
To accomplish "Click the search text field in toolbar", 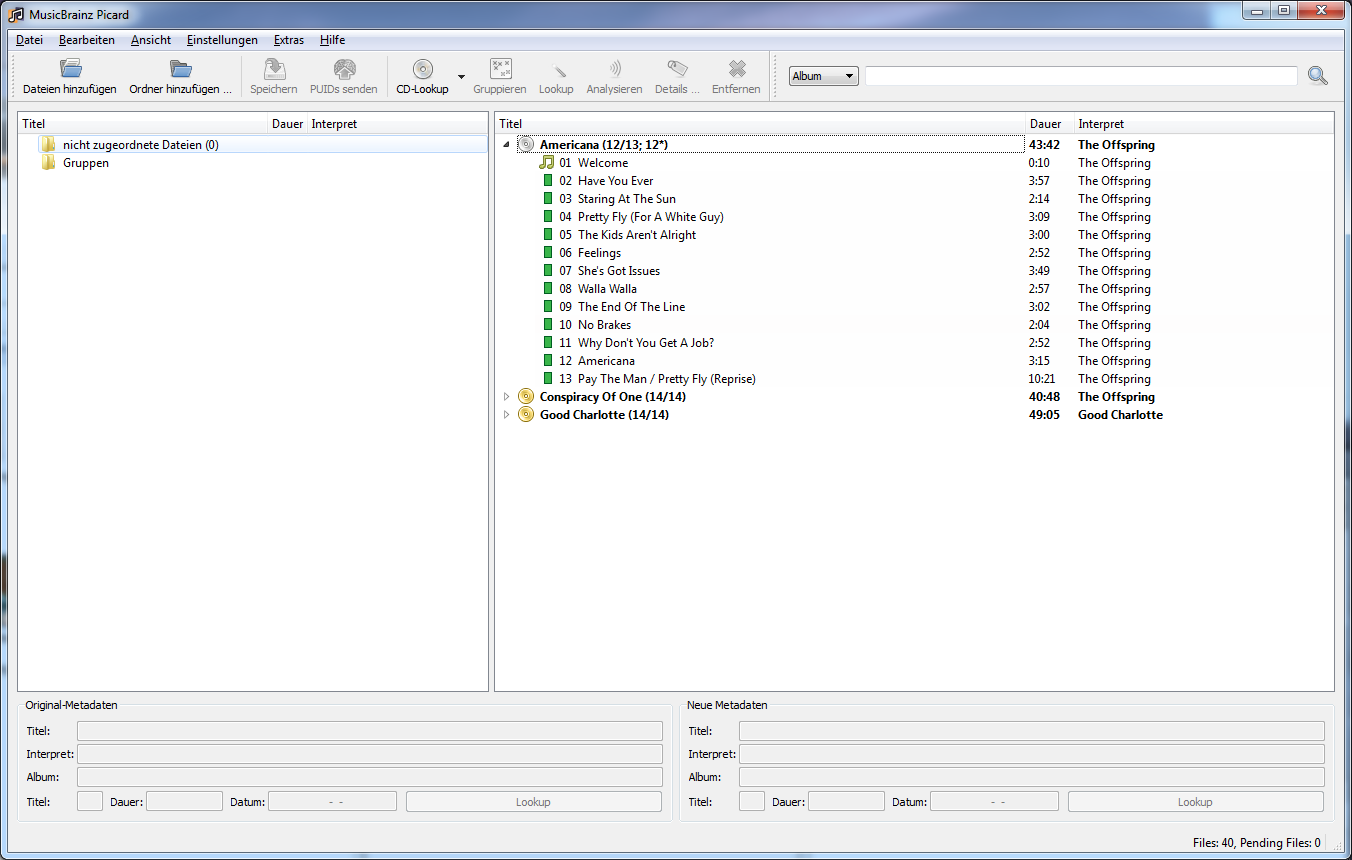I will (1080, 76).
